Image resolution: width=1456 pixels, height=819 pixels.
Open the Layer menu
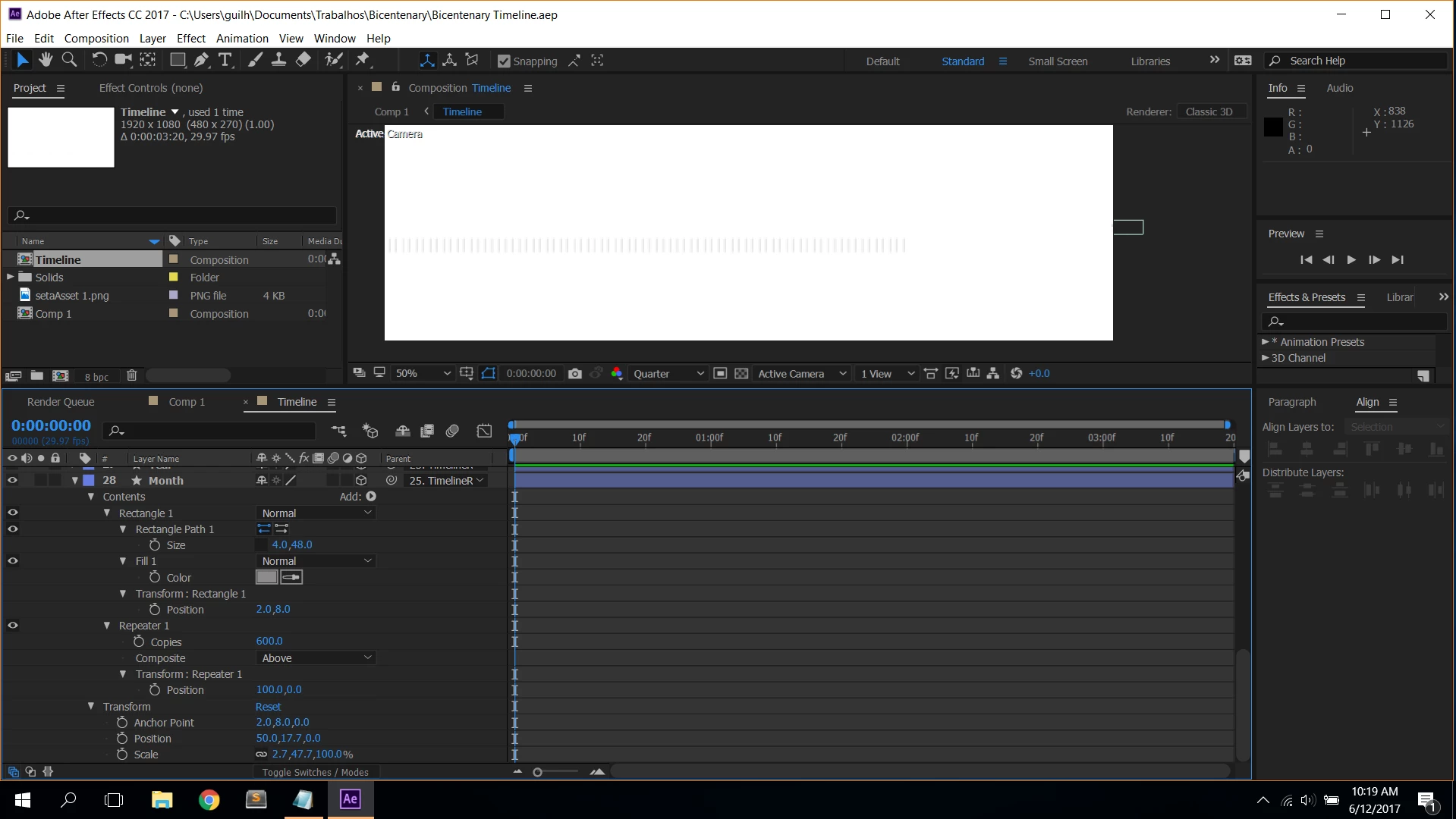(x=153, y=38)
